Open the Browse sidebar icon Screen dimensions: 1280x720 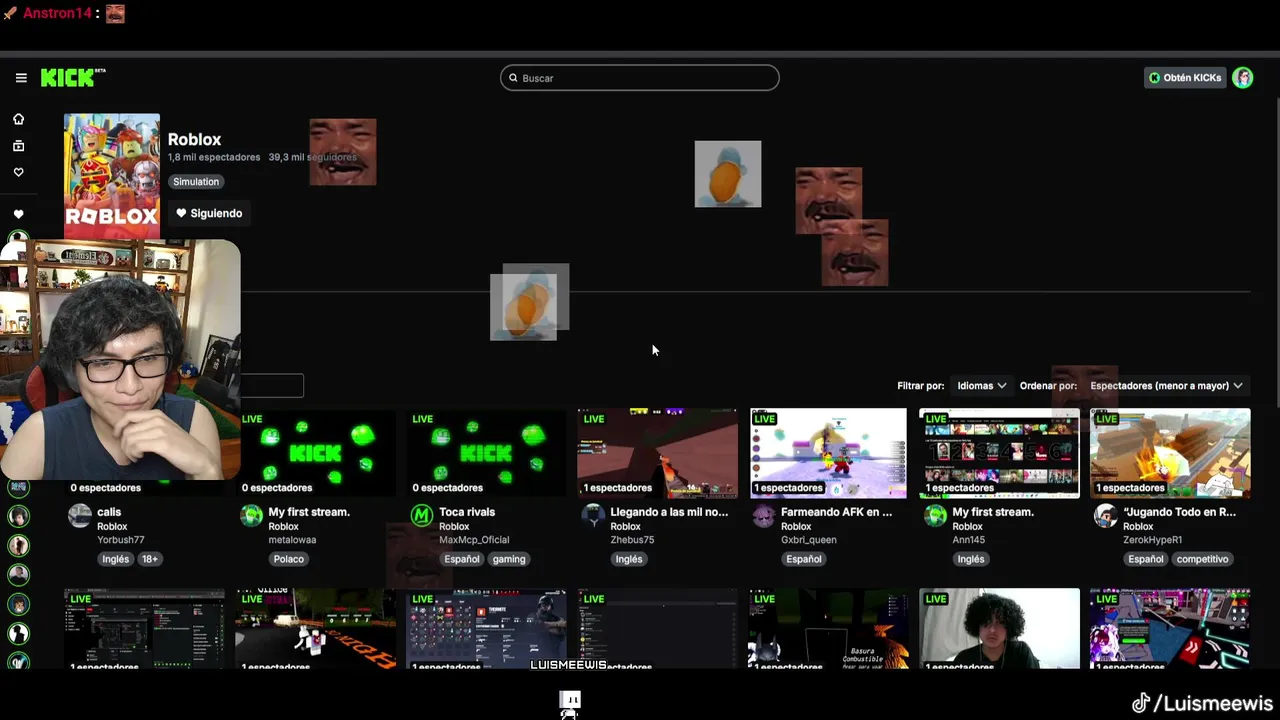click(18, 146)
